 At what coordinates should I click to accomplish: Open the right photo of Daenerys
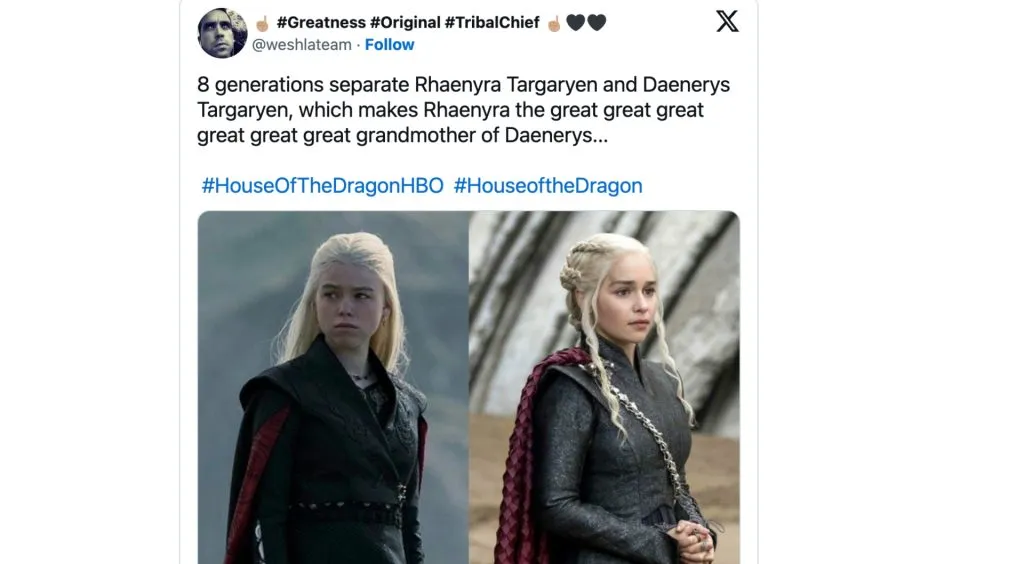[x=605, y=387]
